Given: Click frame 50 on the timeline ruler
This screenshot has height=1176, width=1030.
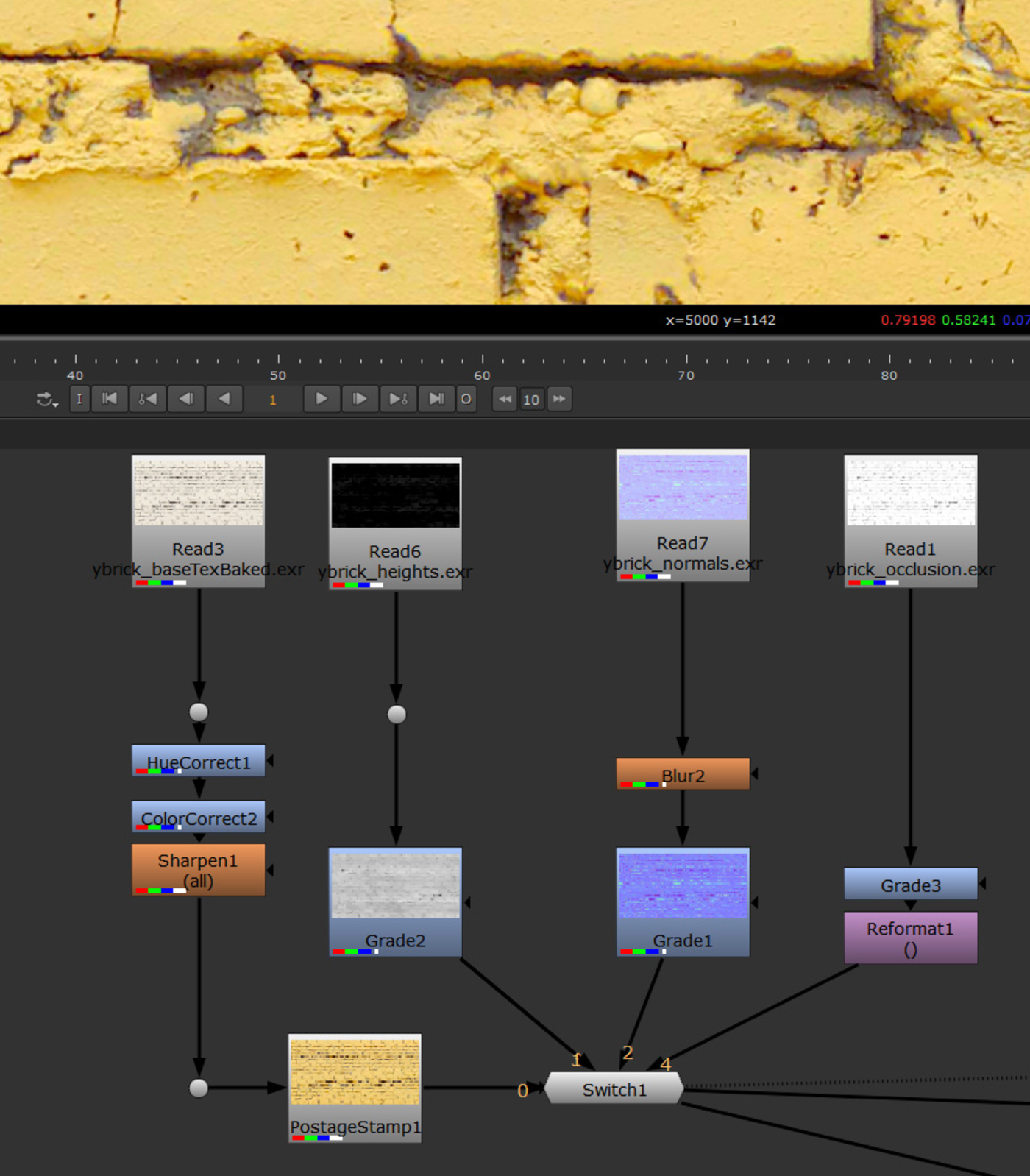Looking at the screenshot, I should 278,375.
